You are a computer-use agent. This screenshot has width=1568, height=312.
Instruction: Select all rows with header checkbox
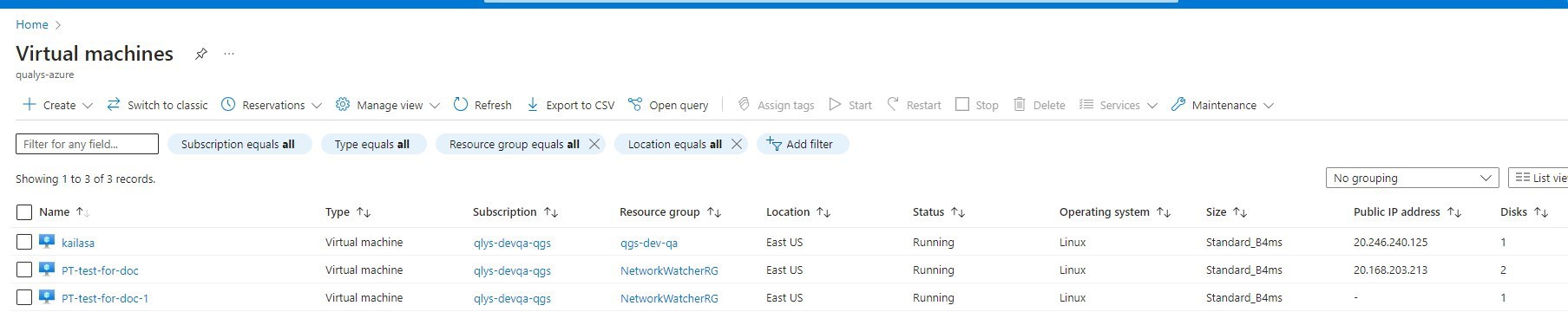[24, 212]
